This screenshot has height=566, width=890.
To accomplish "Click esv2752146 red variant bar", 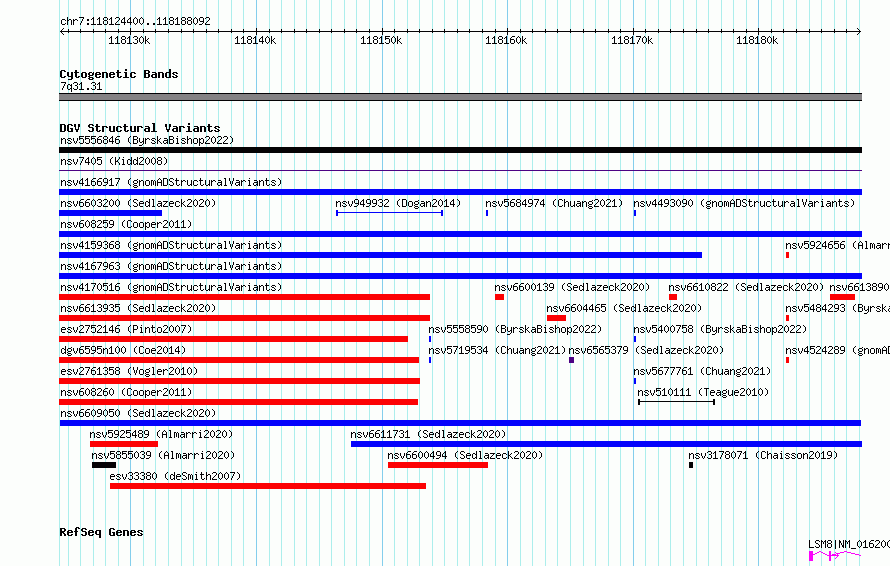I will (233, 339).
